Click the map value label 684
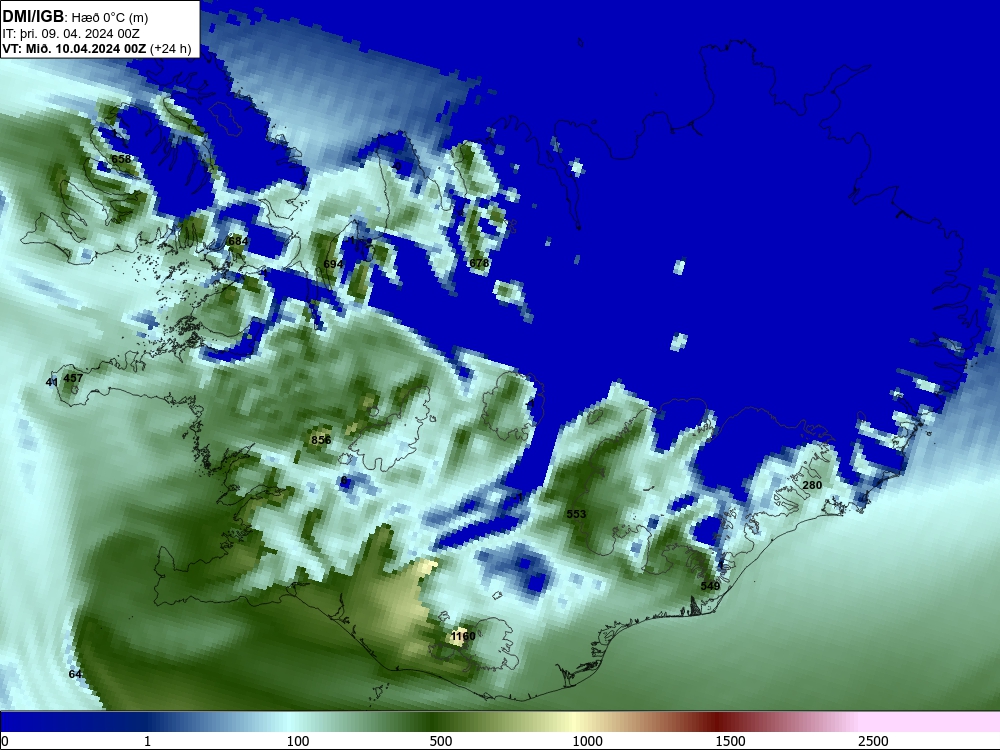The width and height of the screenshot is (1000, 750). coord(238,241)
